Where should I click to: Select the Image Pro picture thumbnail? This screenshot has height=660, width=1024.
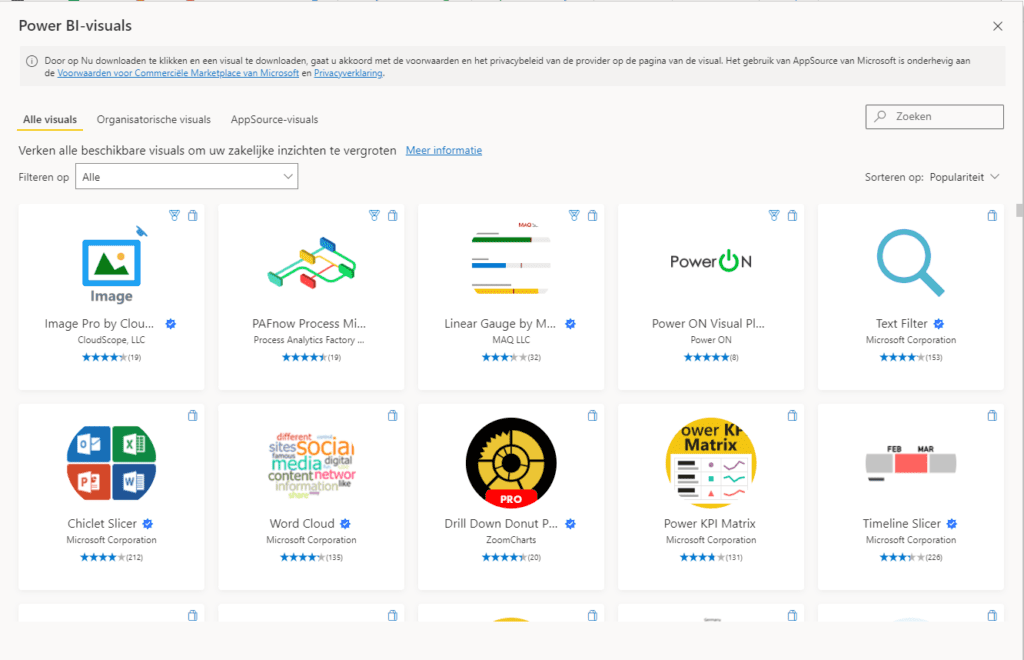click(112, 264)
